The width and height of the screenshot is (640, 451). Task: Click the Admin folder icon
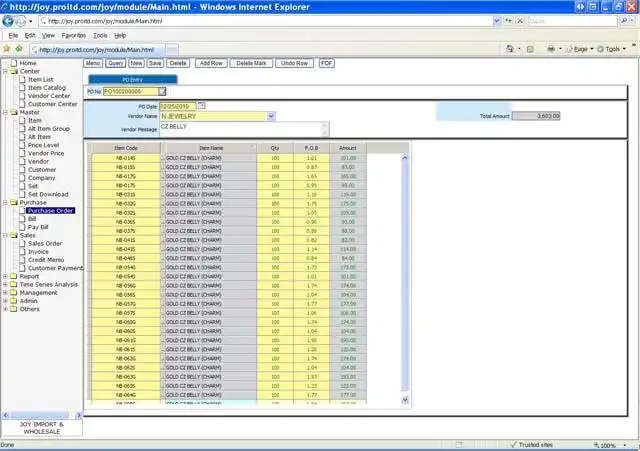coord(14,301)
